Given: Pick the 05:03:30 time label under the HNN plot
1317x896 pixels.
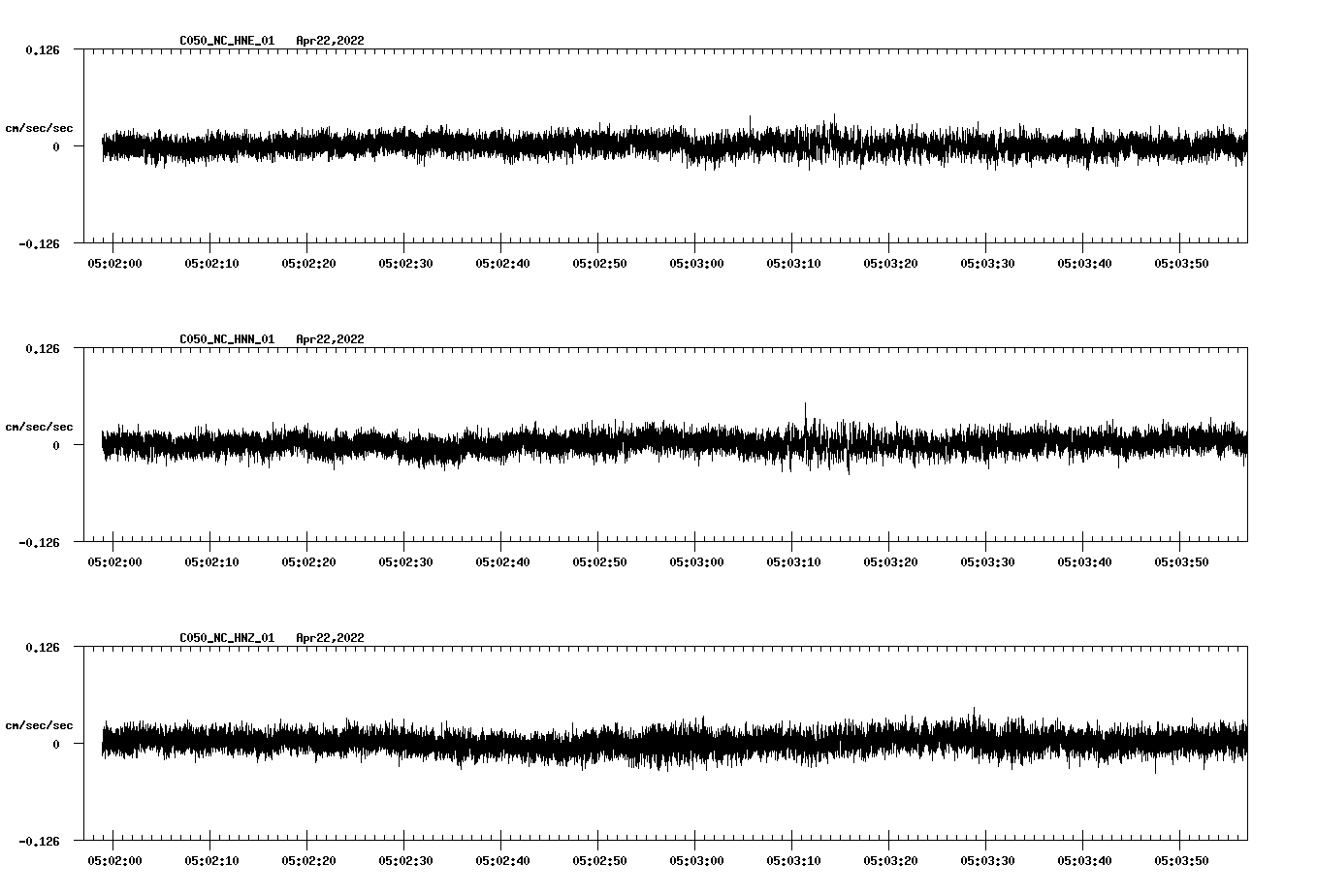Looking at the screenshot, I should 987,561.
